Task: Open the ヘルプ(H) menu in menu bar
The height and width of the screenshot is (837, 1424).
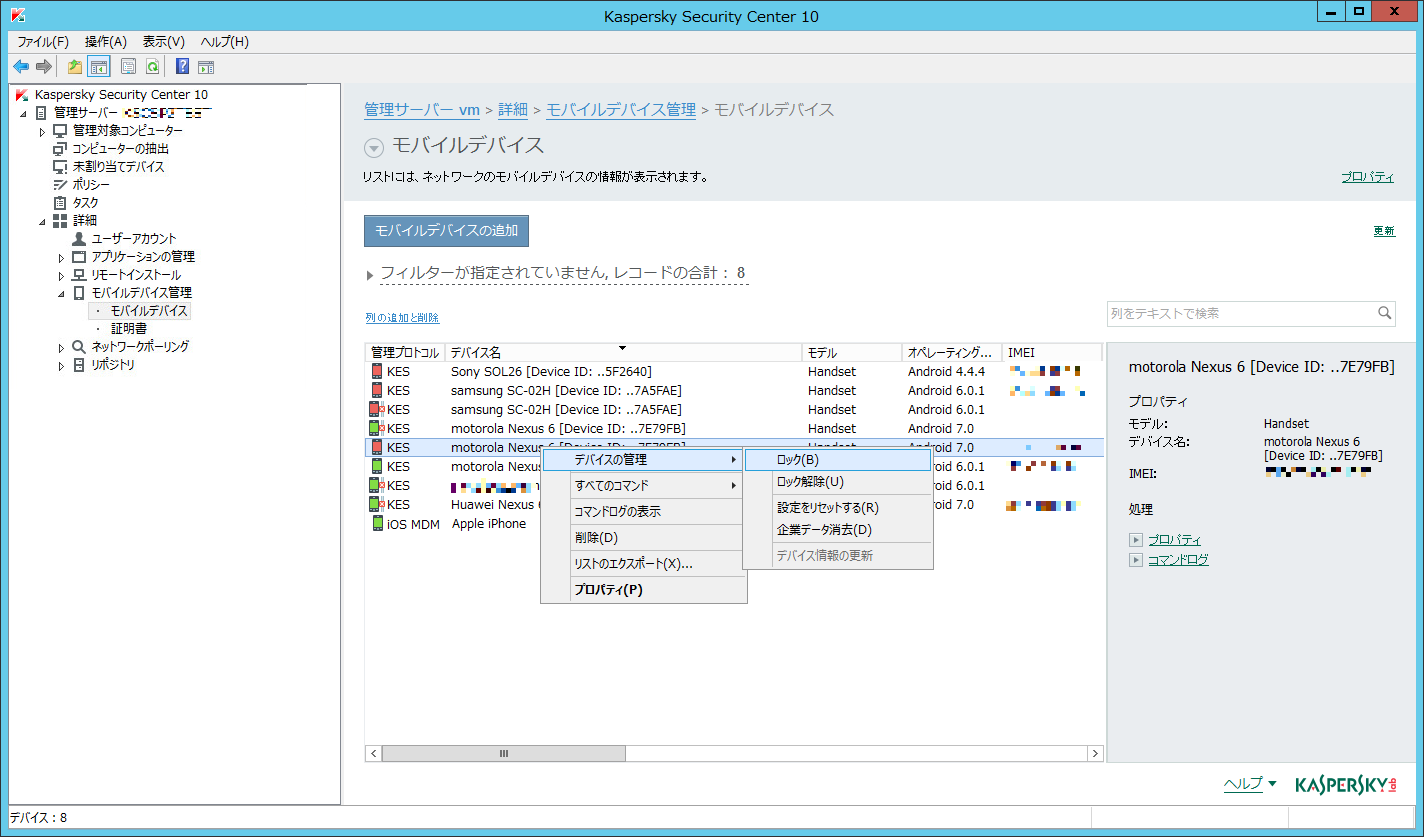Action: click(x=225, y=42)
